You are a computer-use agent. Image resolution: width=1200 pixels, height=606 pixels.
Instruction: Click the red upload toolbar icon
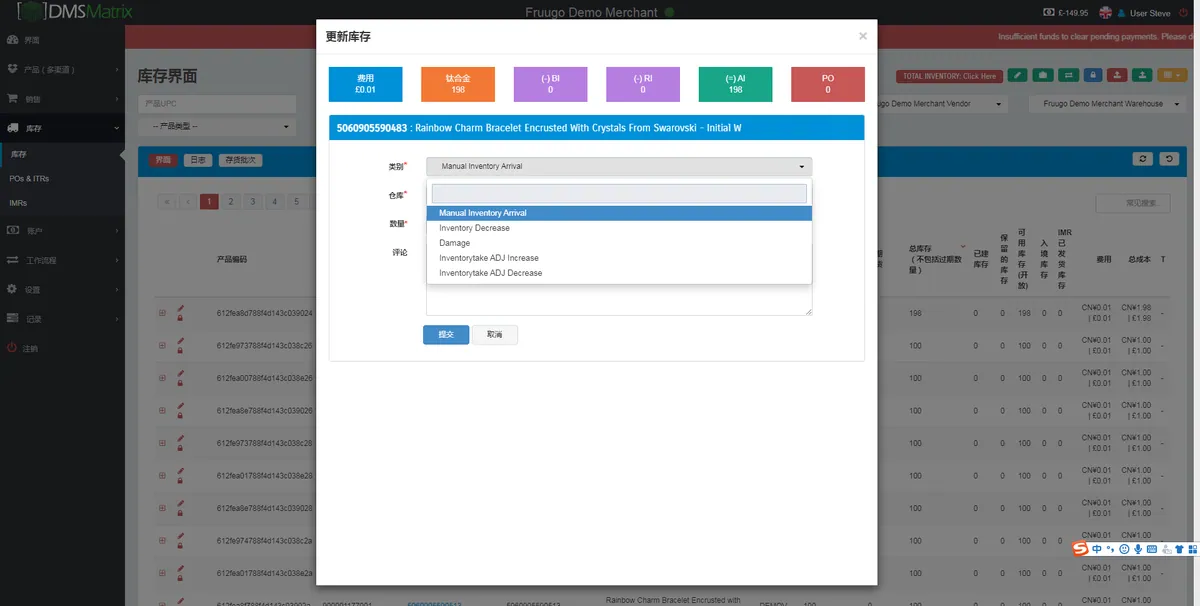[1118, 75]
